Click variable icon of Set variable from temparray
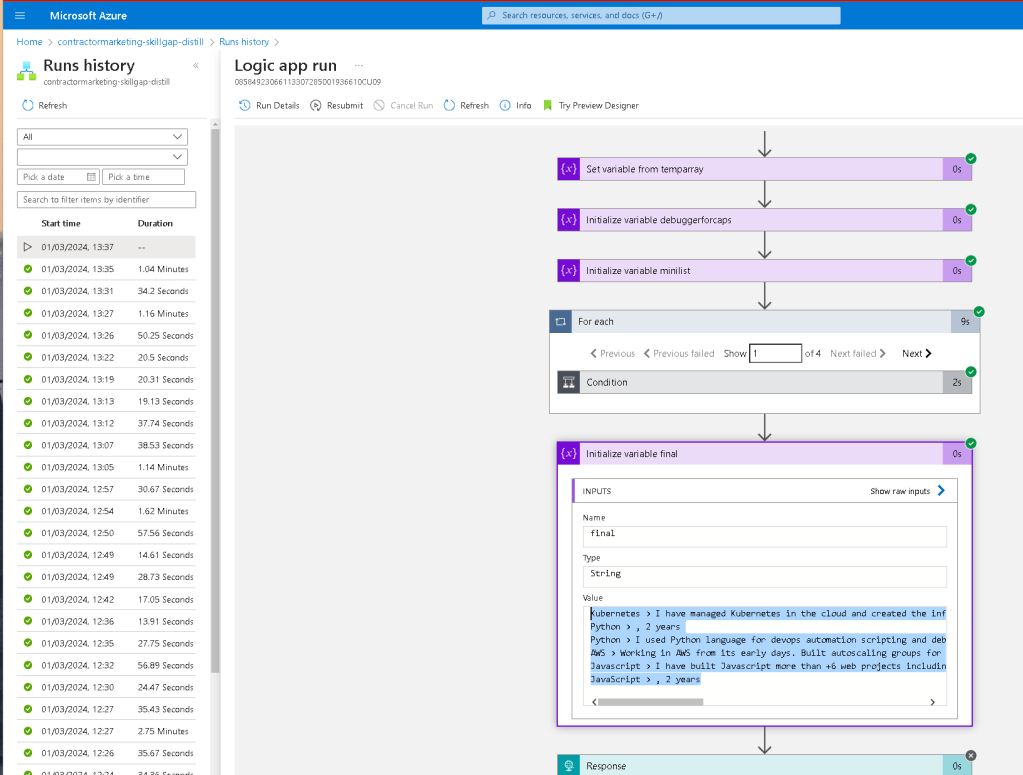Image resolution: width=1023 pixels, height=775 pixels. point(569,169)
